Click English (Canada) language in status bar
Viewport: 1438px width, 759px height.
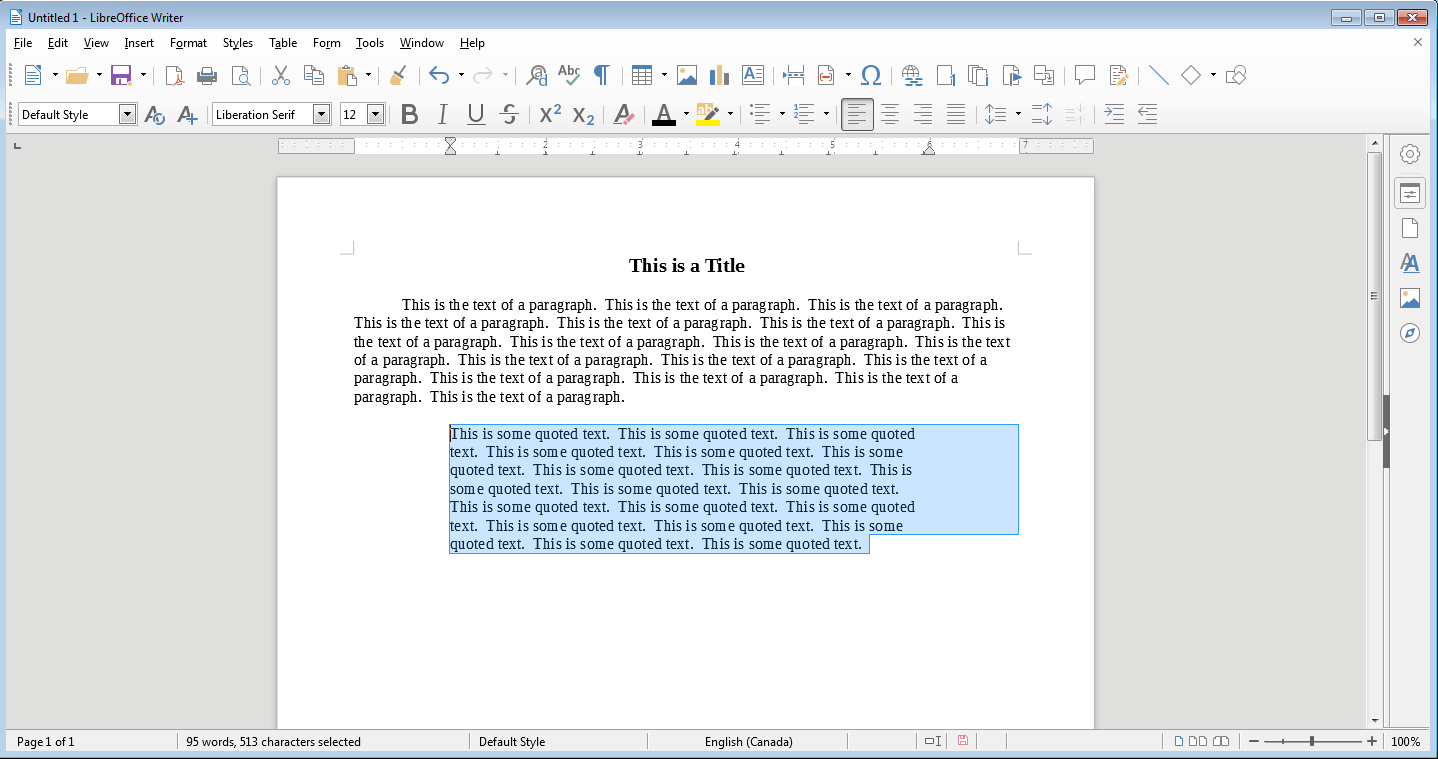748,742
